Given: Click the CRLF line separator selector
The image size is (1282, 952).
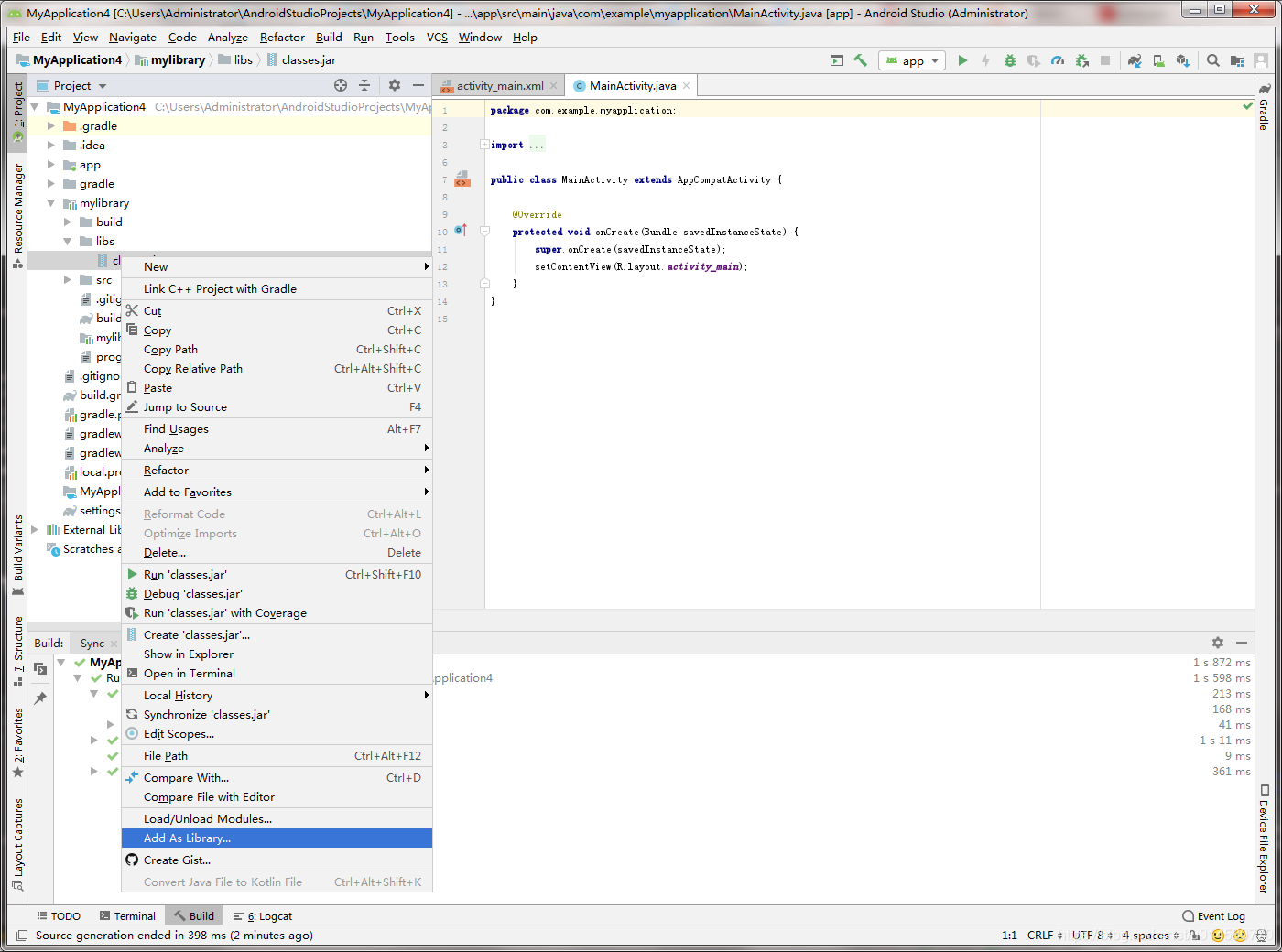Looking at the screenshot, I should [x=1045, y=936].
